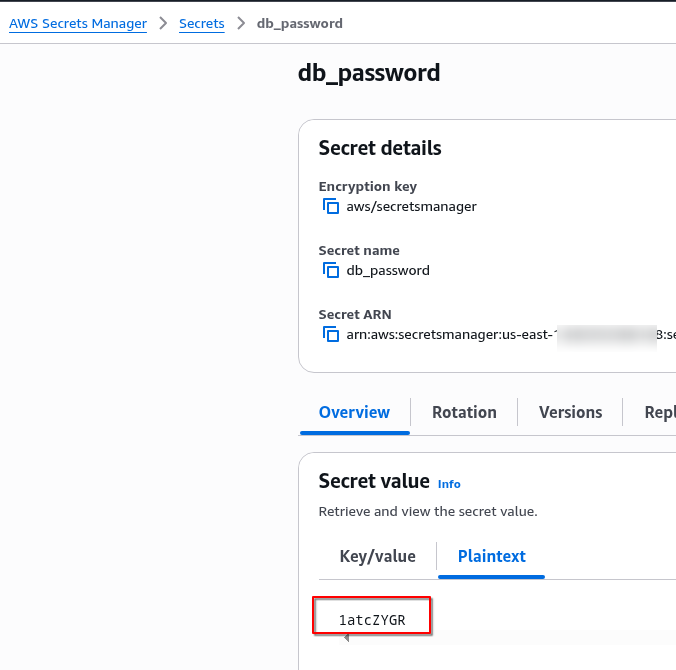This screenshot has height=670, width=676.
Task: Switch to the Overview tab
Action: [x=354, y=412]
